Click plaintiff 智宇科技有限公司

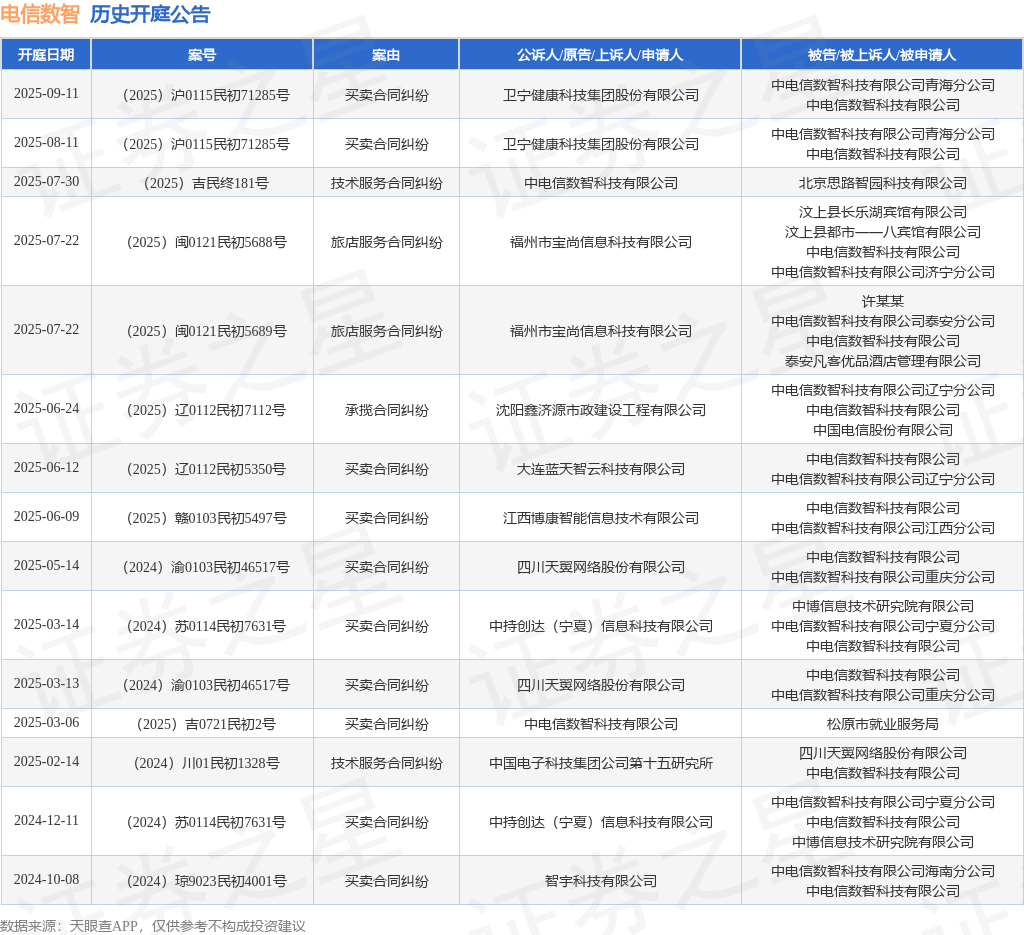point(600,881)
